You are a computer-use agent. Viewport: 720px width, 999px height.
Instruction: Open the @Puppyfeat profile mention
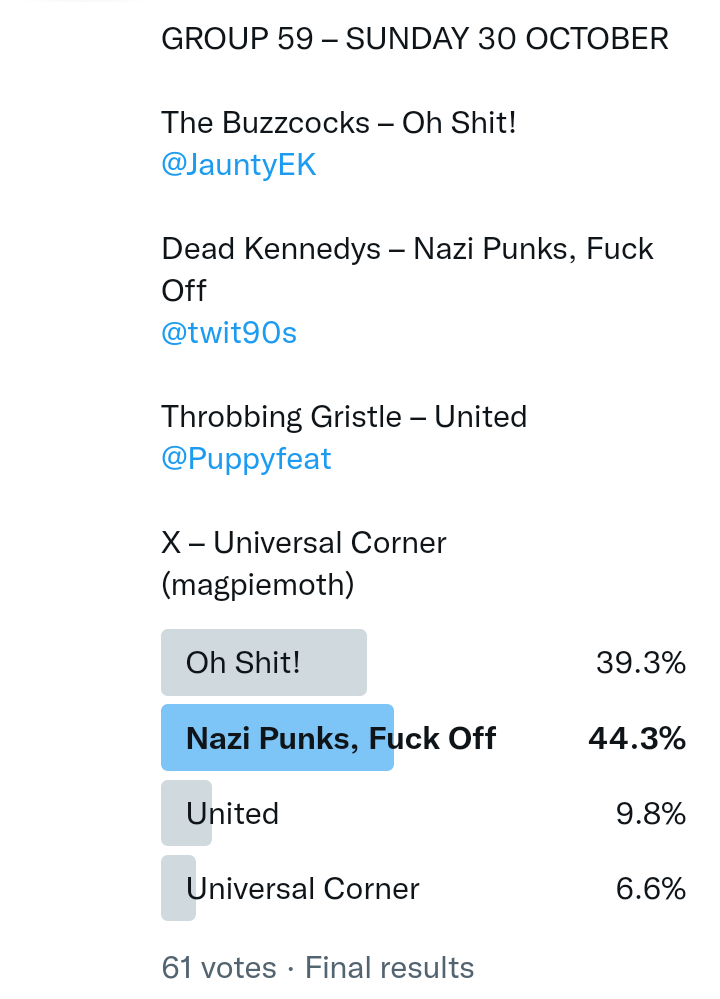tap(246, 458)
